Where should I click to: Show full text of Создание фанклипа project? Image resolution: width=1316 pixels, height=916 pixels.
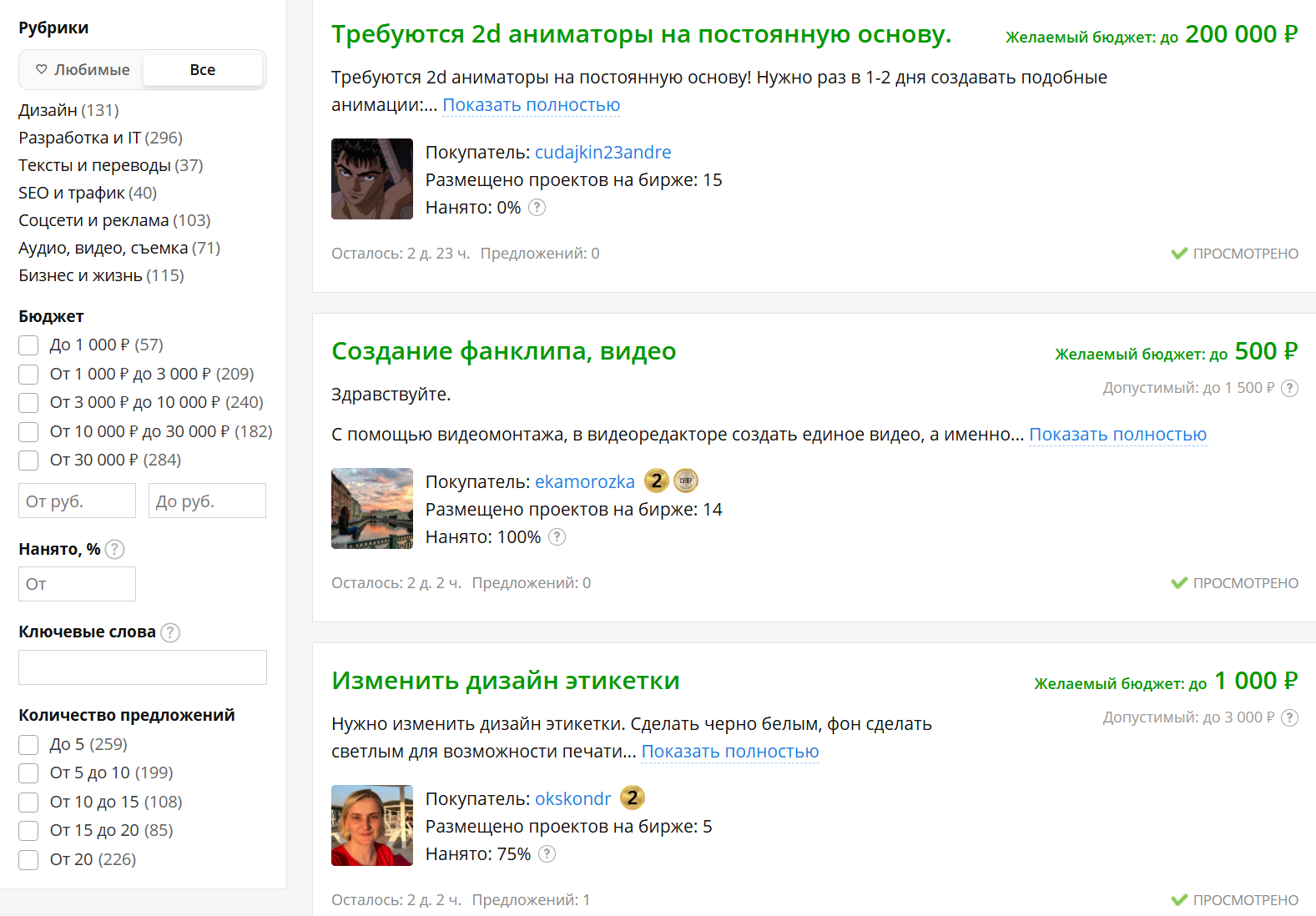(1117, 435)
